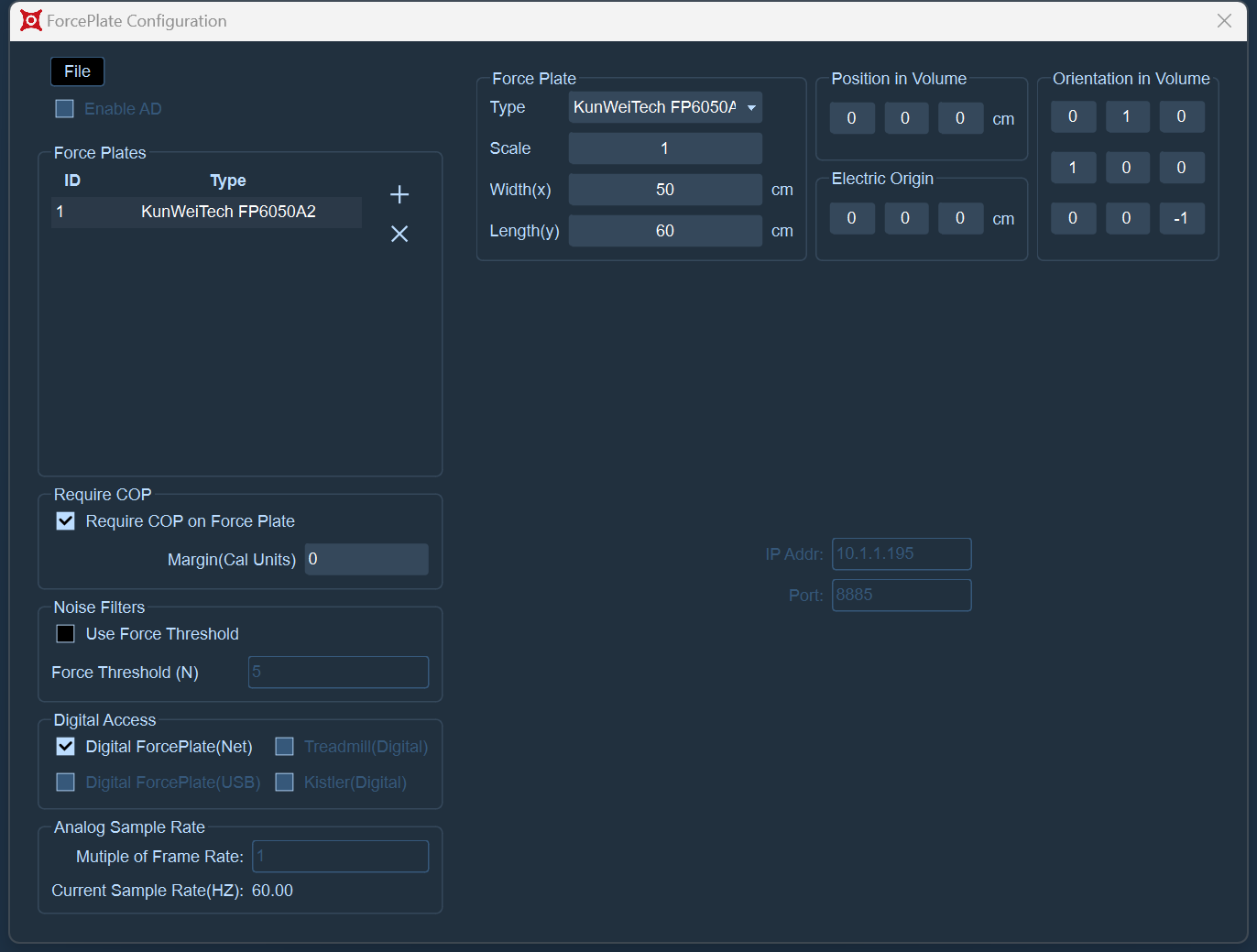Click first Position in Volume value box
The image size is (1257, 952).
click(x=852, y=118)
